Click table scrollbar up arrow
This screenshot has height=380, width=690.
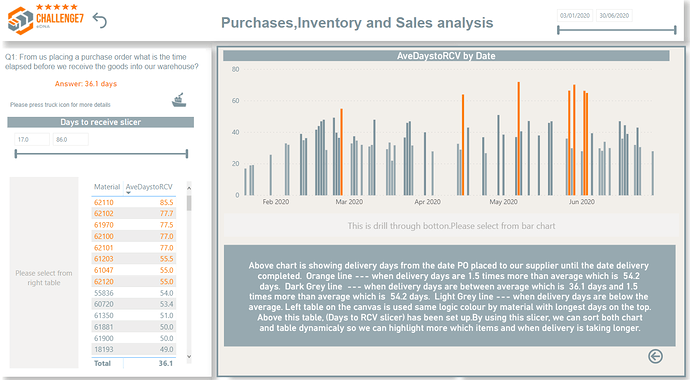[x=189, y=188]
